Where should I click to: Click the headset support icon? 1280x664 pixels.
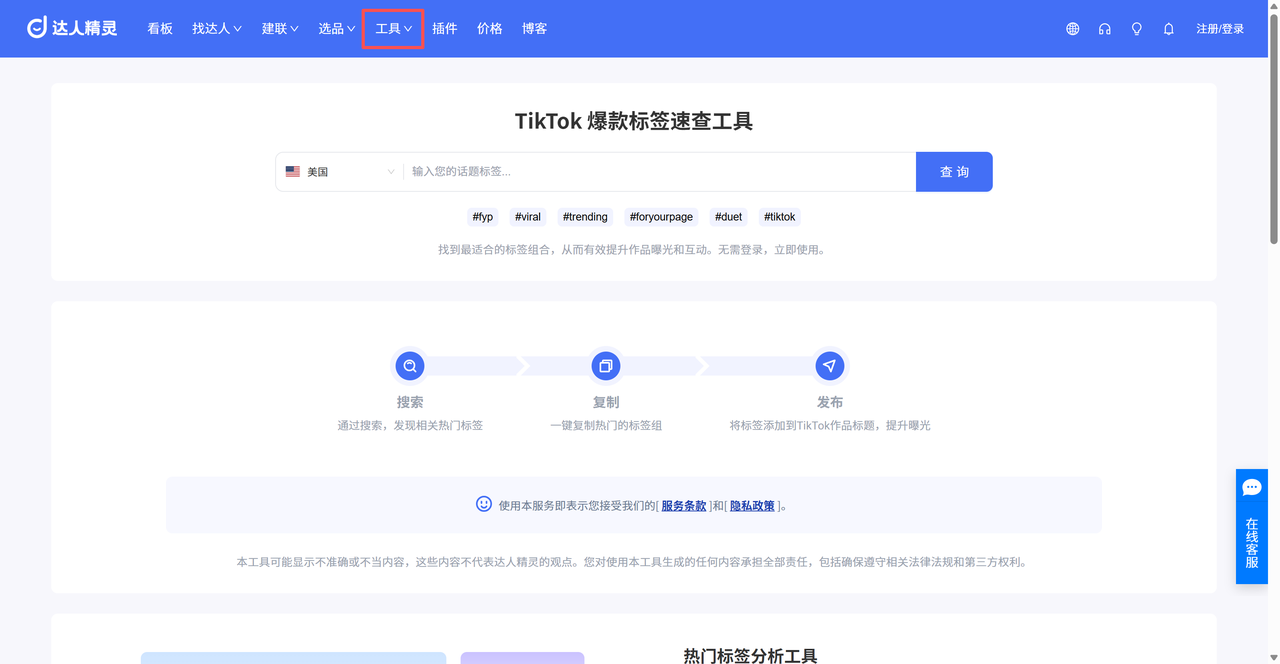(x=1104, y=29)
